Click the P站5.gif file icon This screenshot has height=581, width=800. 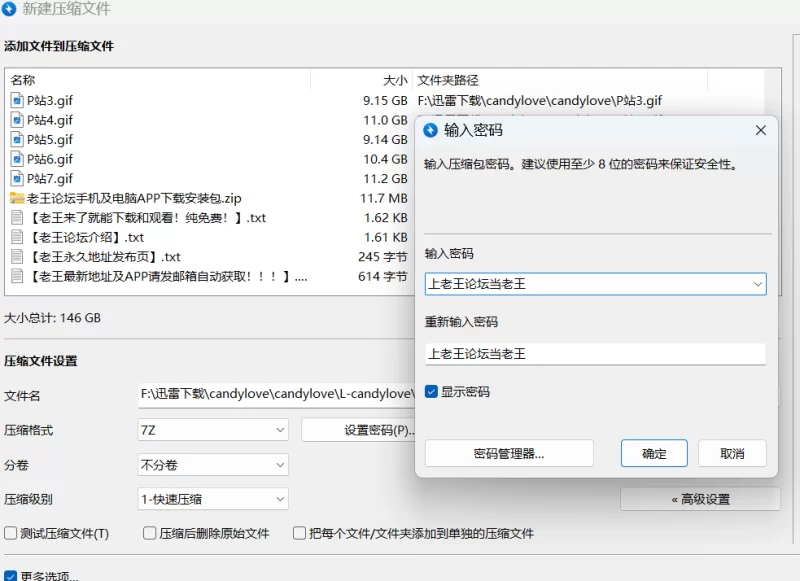coord(17,139)
